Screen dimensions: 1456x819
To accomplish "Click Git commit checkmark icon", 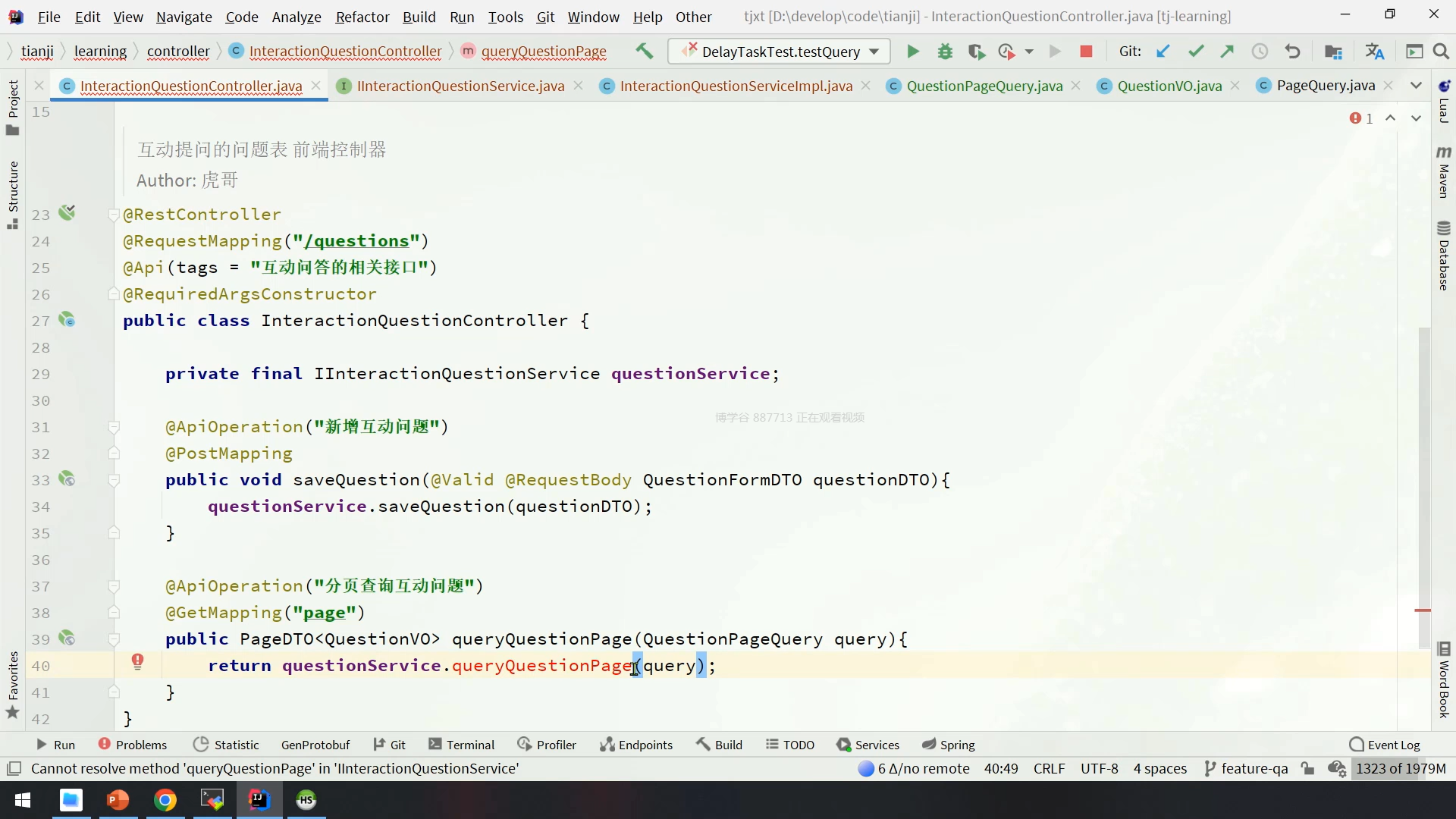I will pyautogui.click(x=1196, y=52).
